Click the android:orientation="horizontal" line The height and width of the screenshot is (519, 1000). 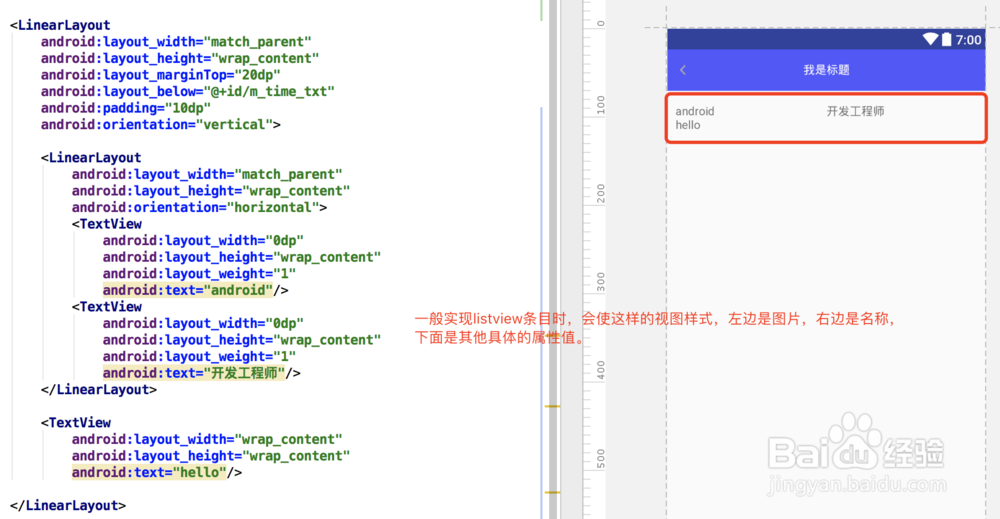tap(199, 207)
